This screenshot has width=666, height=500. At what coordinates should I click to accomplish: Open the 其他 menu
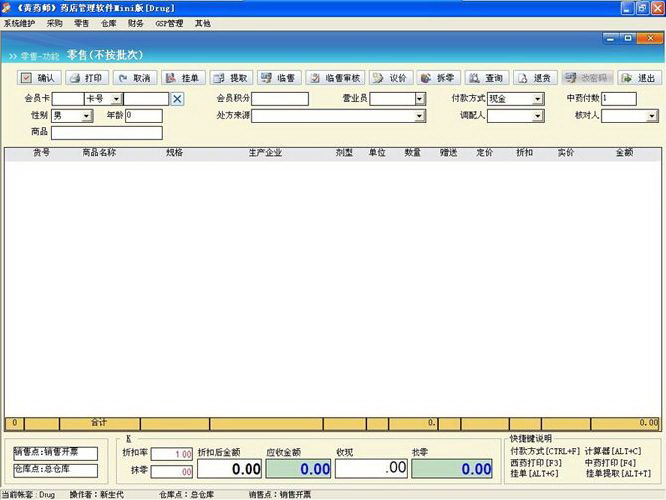[x=203, y=24]
